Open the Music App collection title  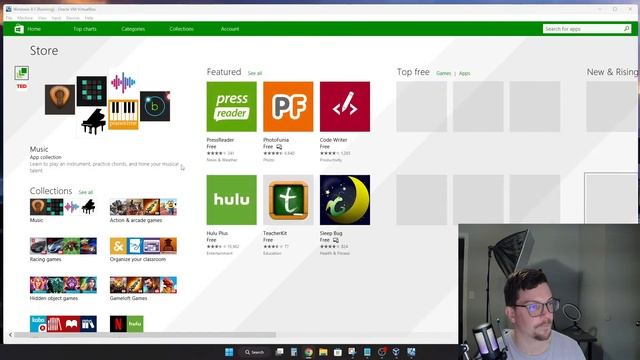(39, 149)
